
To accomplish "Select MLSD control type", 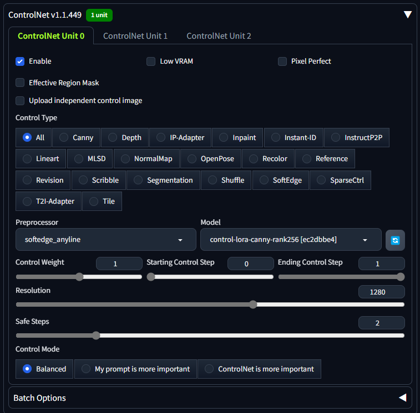I will point(90,159).
